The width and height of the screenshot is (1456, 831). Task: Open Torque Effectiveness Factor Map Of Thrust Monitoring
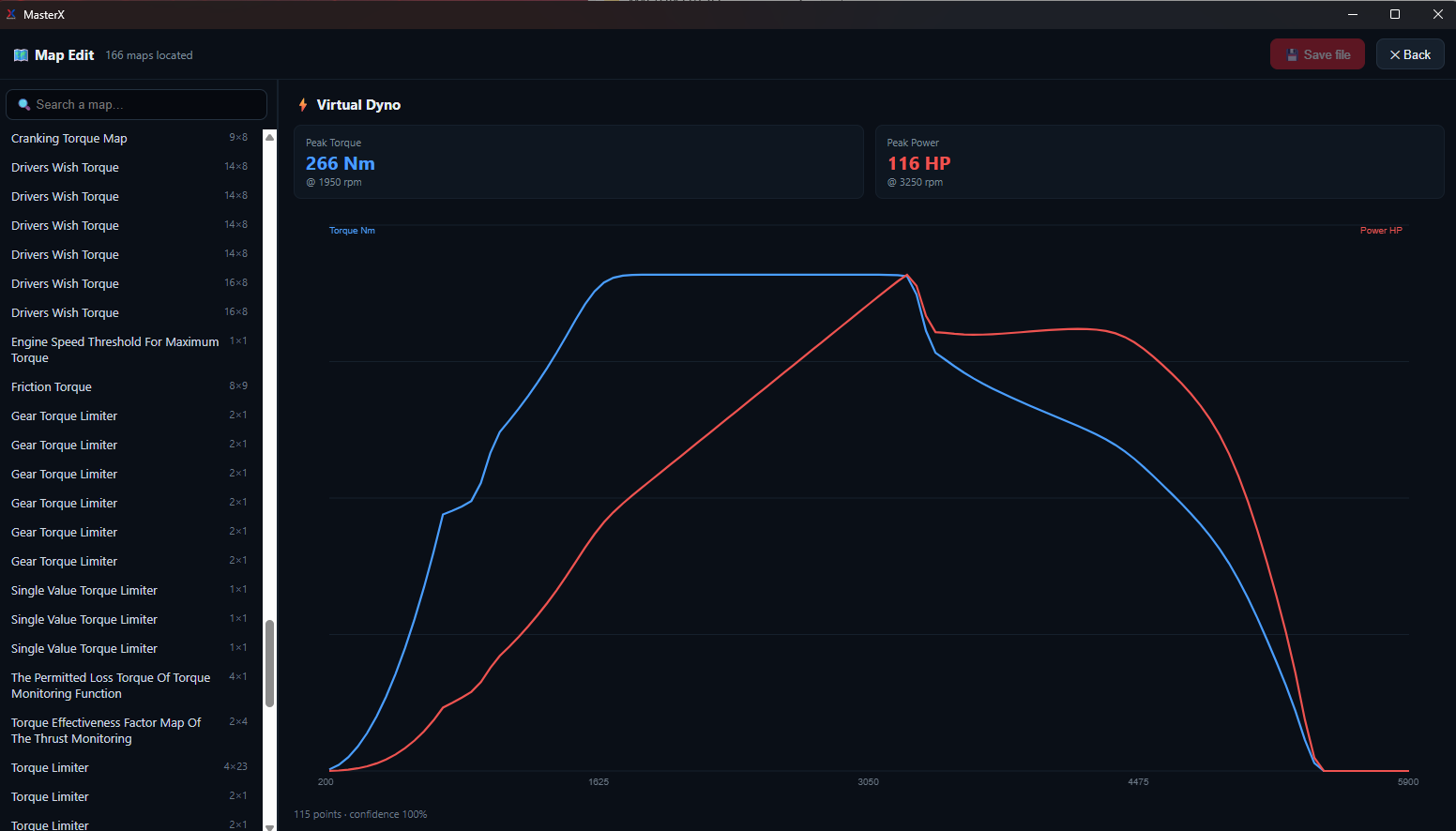(129, 731)
